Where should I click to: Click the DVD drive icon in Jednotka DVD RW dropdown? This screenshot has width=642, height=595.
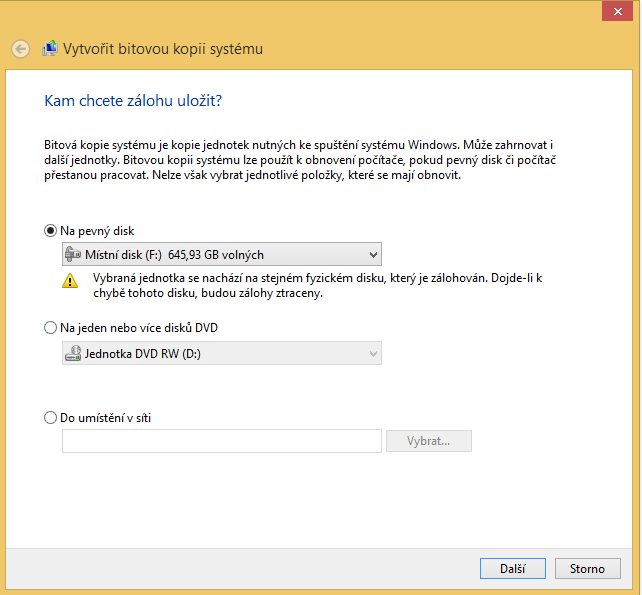tap(73, 353)
